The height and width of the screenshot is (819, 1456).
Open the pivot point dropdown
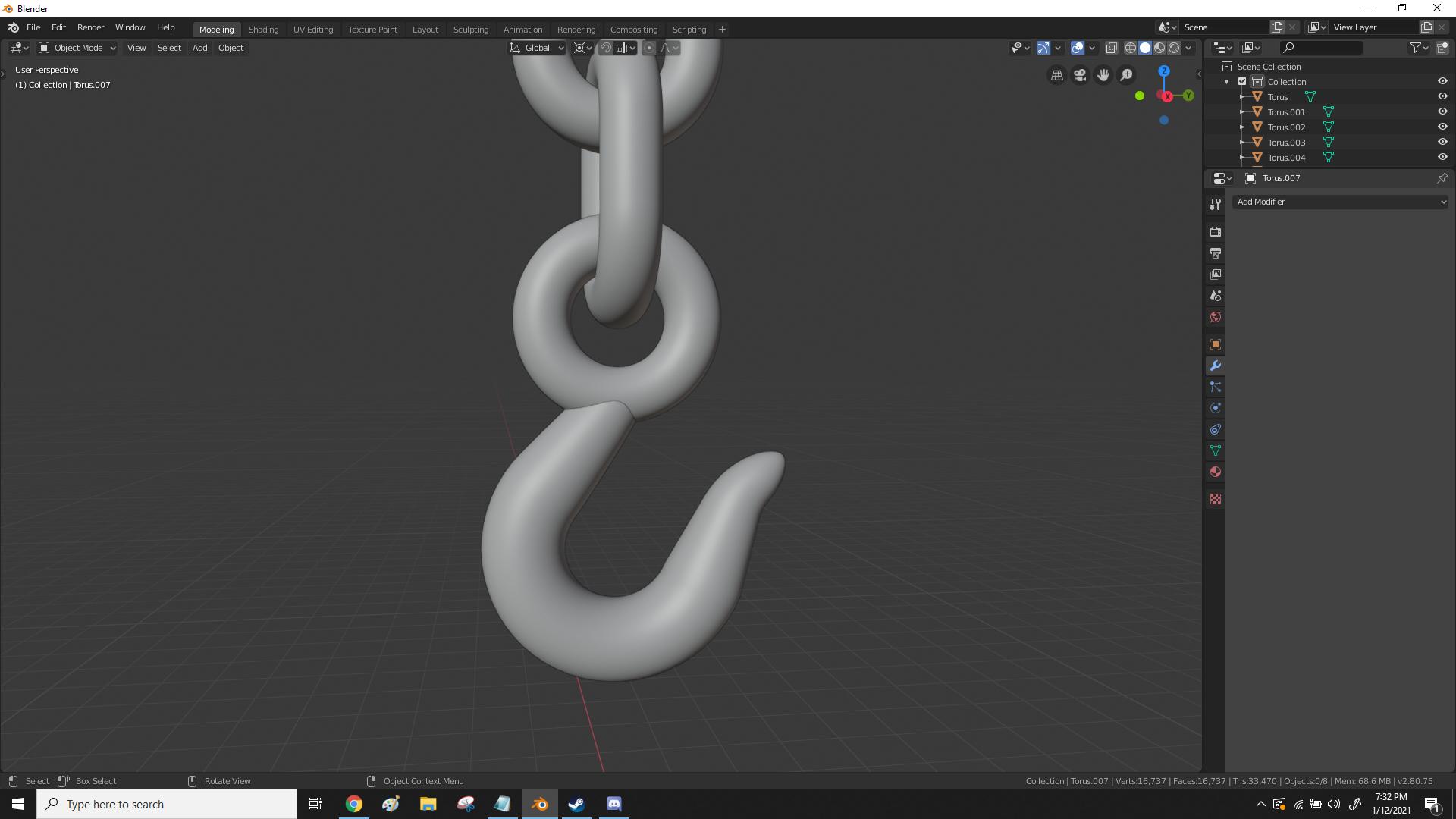[x=583, y=48]
